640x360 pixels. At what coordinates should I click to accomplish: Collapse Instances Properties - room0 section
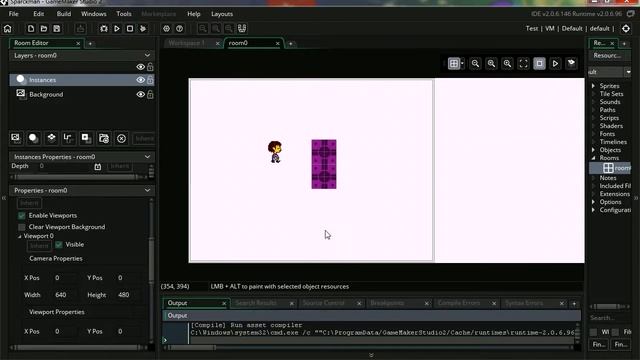(147, 157)
